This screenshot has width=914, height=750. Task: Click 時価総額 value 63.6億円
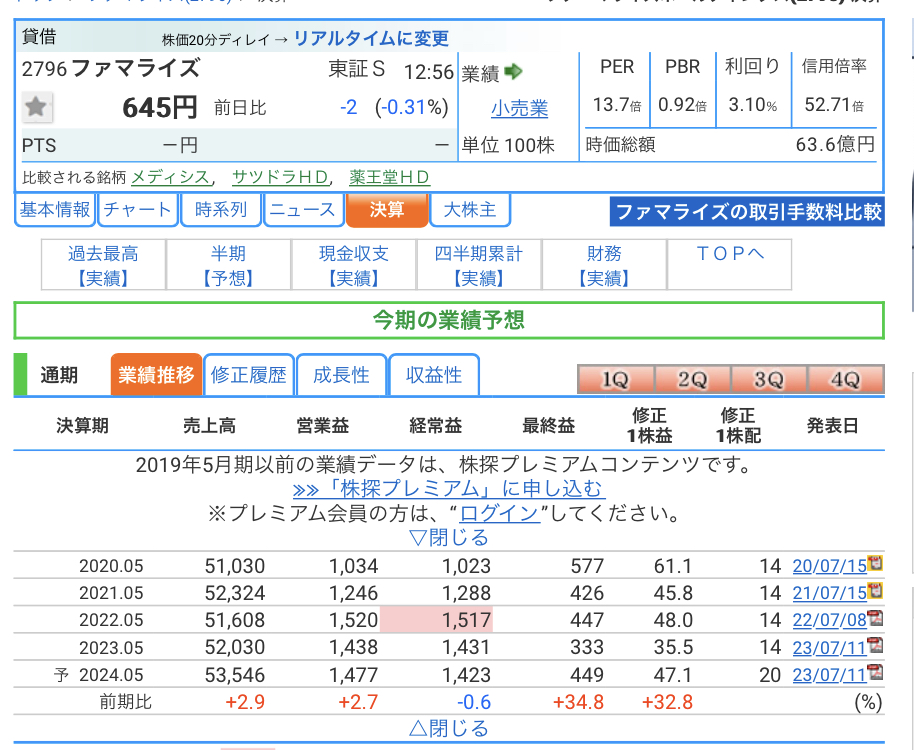(835, 144)
